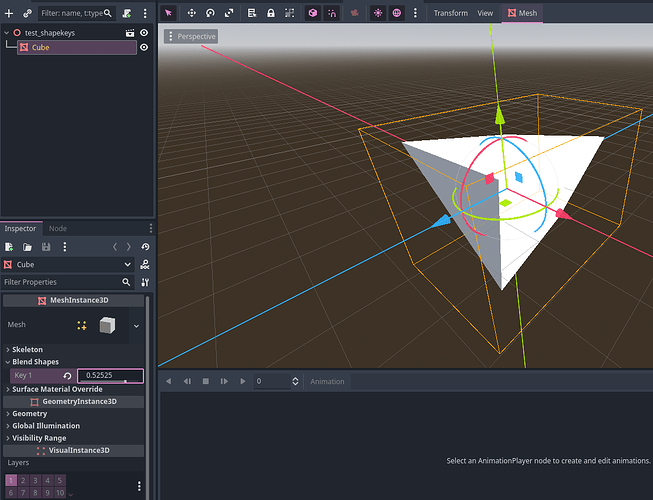Revert Key 1 blend shape value

tap(67, 376)
